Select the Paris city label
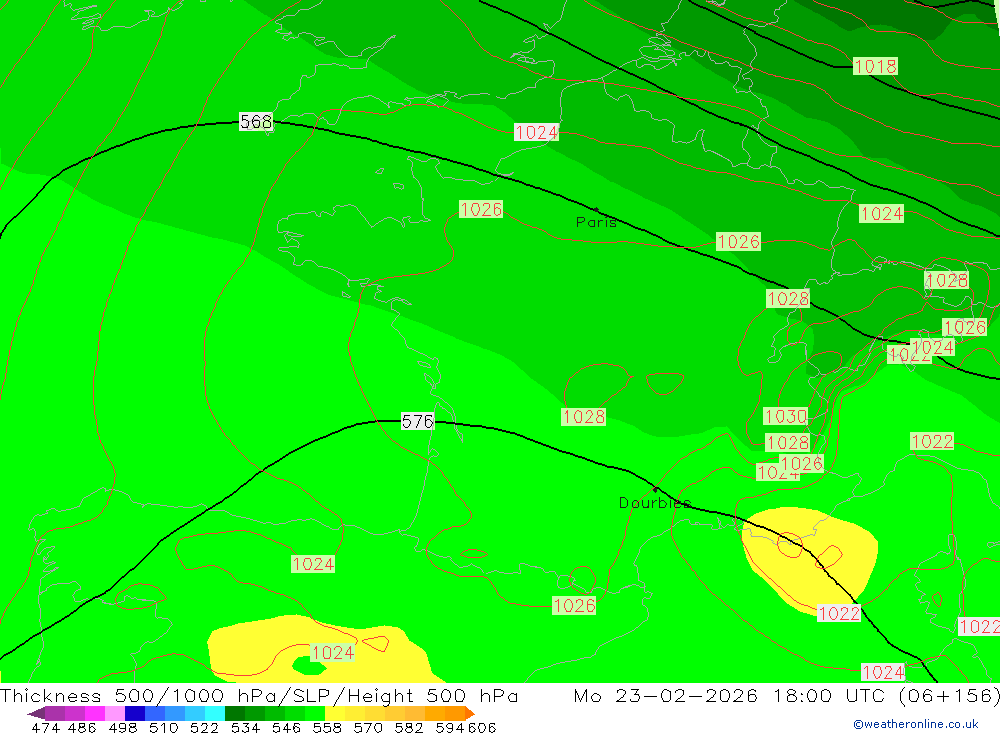Image resolution: width=1000 pixels, height=733 pixels. 596,222
